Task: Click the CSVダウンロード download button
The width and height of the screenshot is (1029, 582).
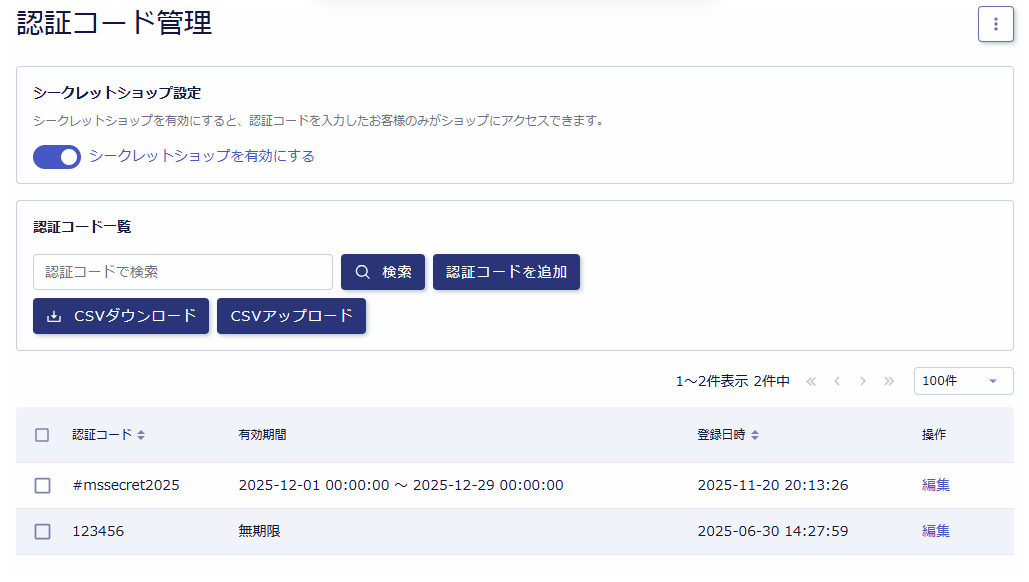Action: pyautogui.click(x=121, y=316)
